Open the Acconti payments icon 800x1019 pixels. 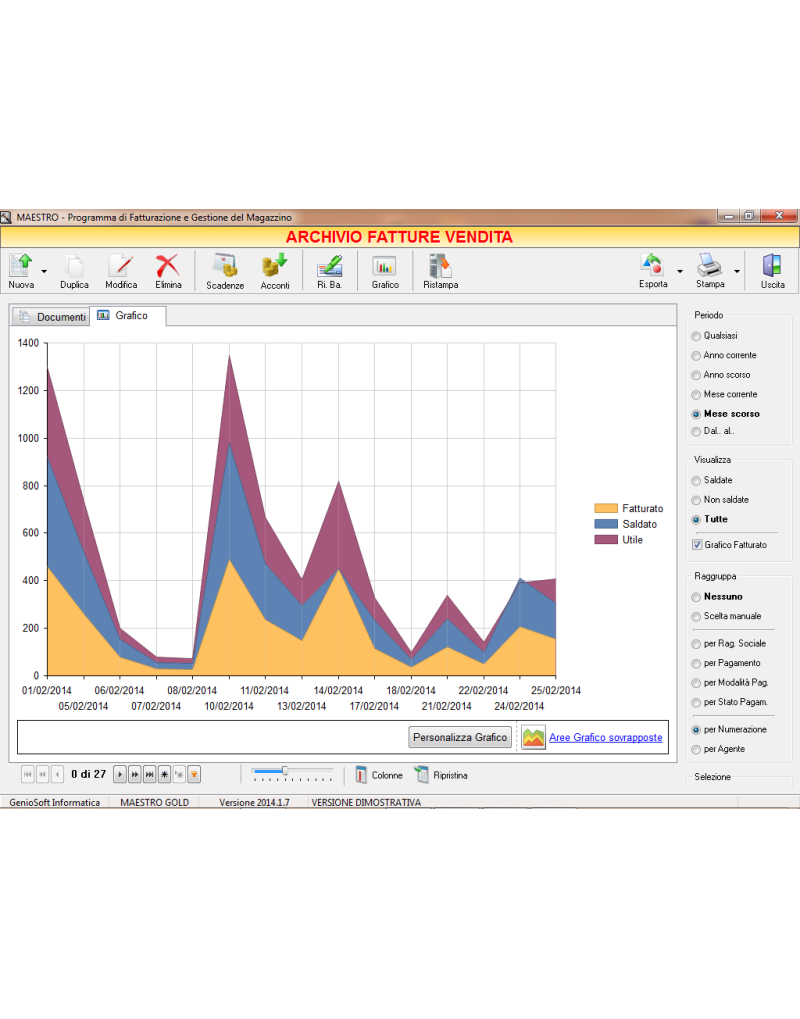click(x=275, y=270)
